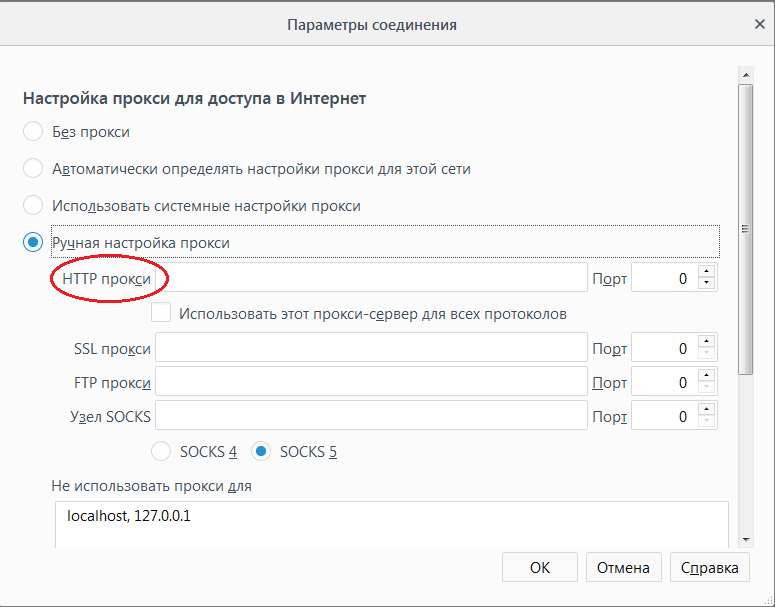This screenshot has width=775, height=607.
Task: Close the connection settings dialog
Action: coord(758,23)
